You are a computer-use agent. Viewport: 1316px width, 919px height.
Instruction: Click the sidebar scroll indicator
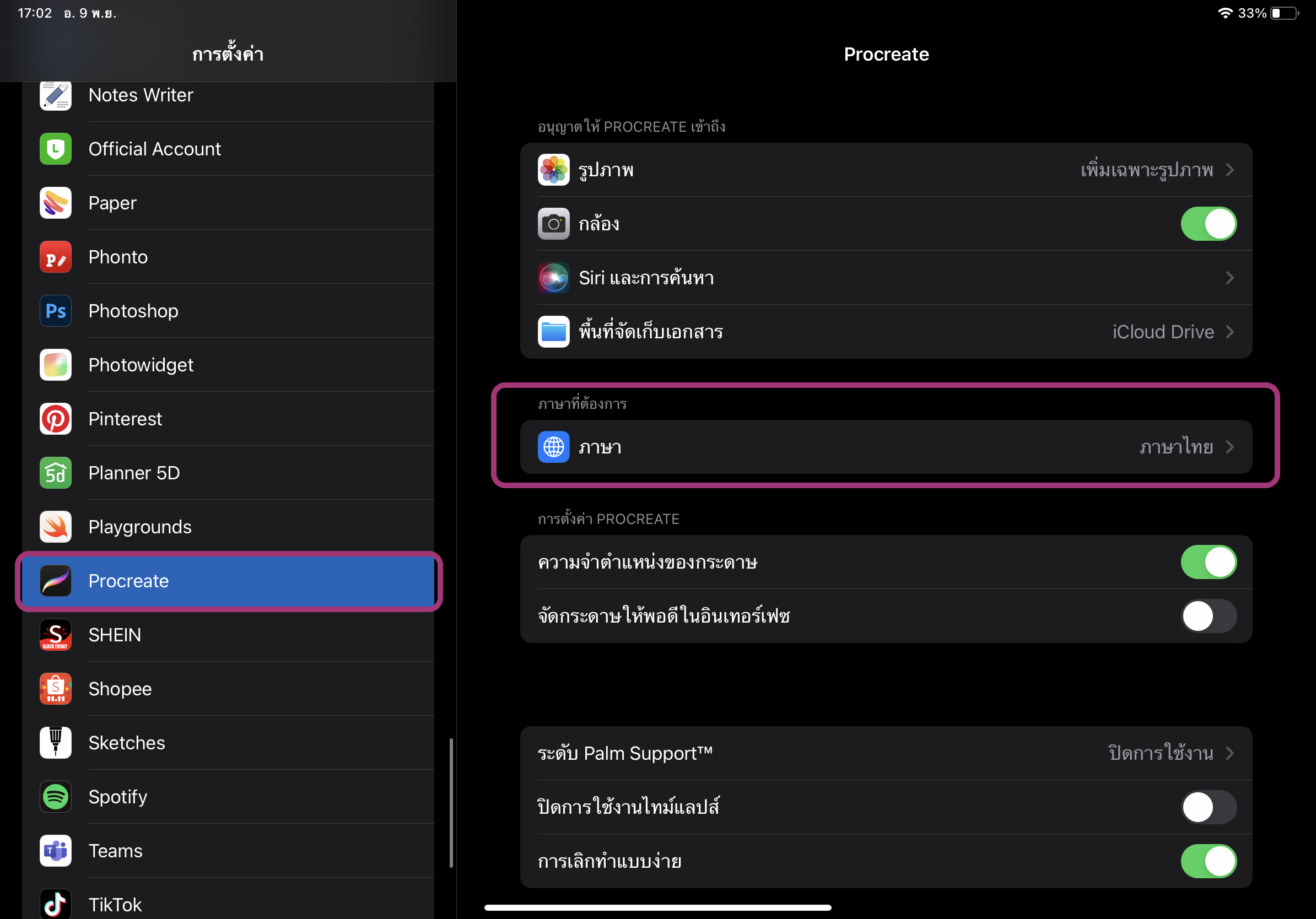pos(451,802)
